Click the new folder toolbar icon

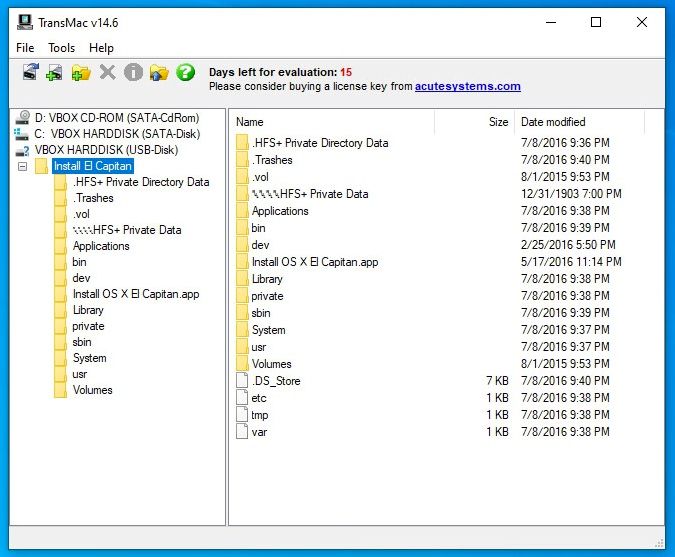click(x=81, y=73)
